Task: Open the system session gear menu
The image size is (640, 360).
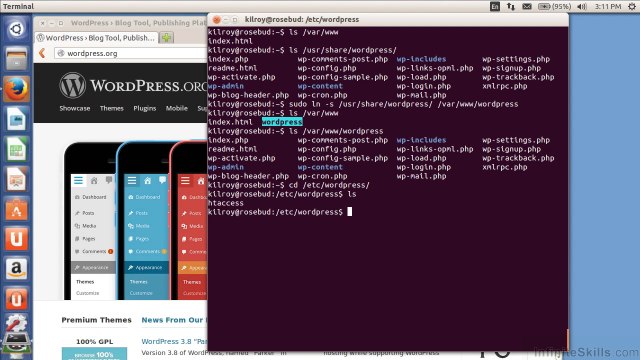Action: (632, 6)
